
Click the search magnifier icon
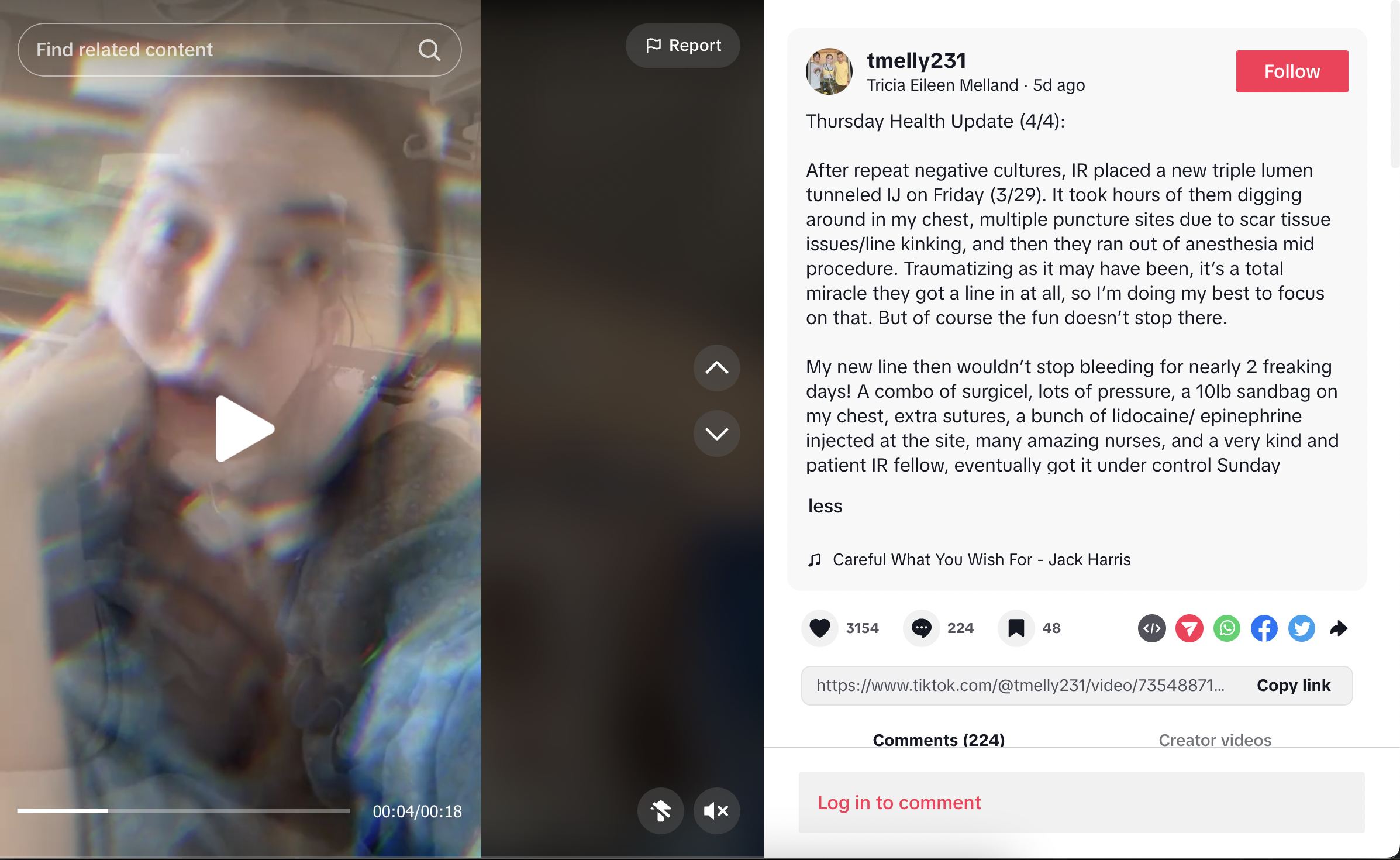pyautogui.click(x=430, y=50)
